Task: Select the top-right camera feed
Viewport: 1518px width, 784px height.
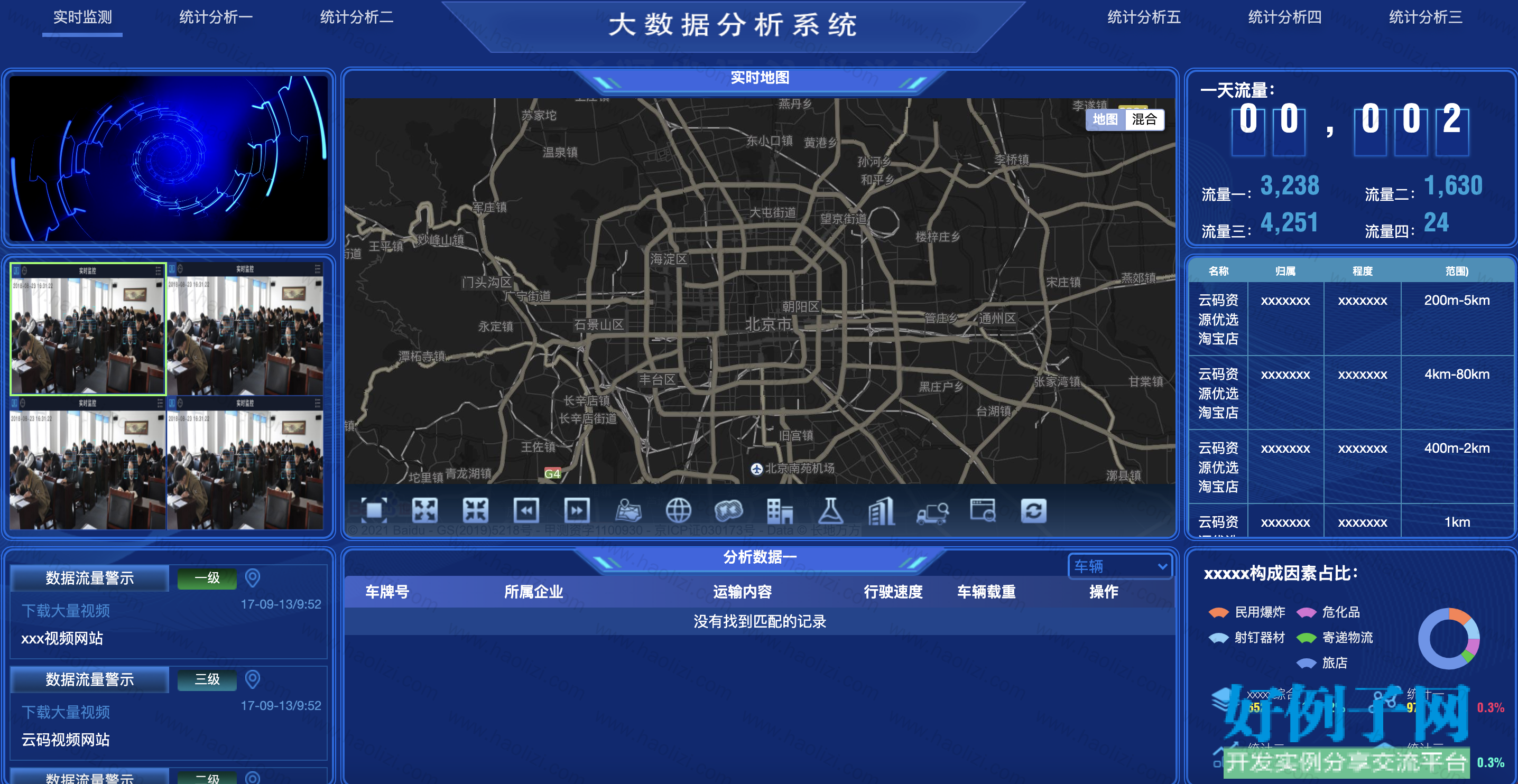Action: pos(245,329)
